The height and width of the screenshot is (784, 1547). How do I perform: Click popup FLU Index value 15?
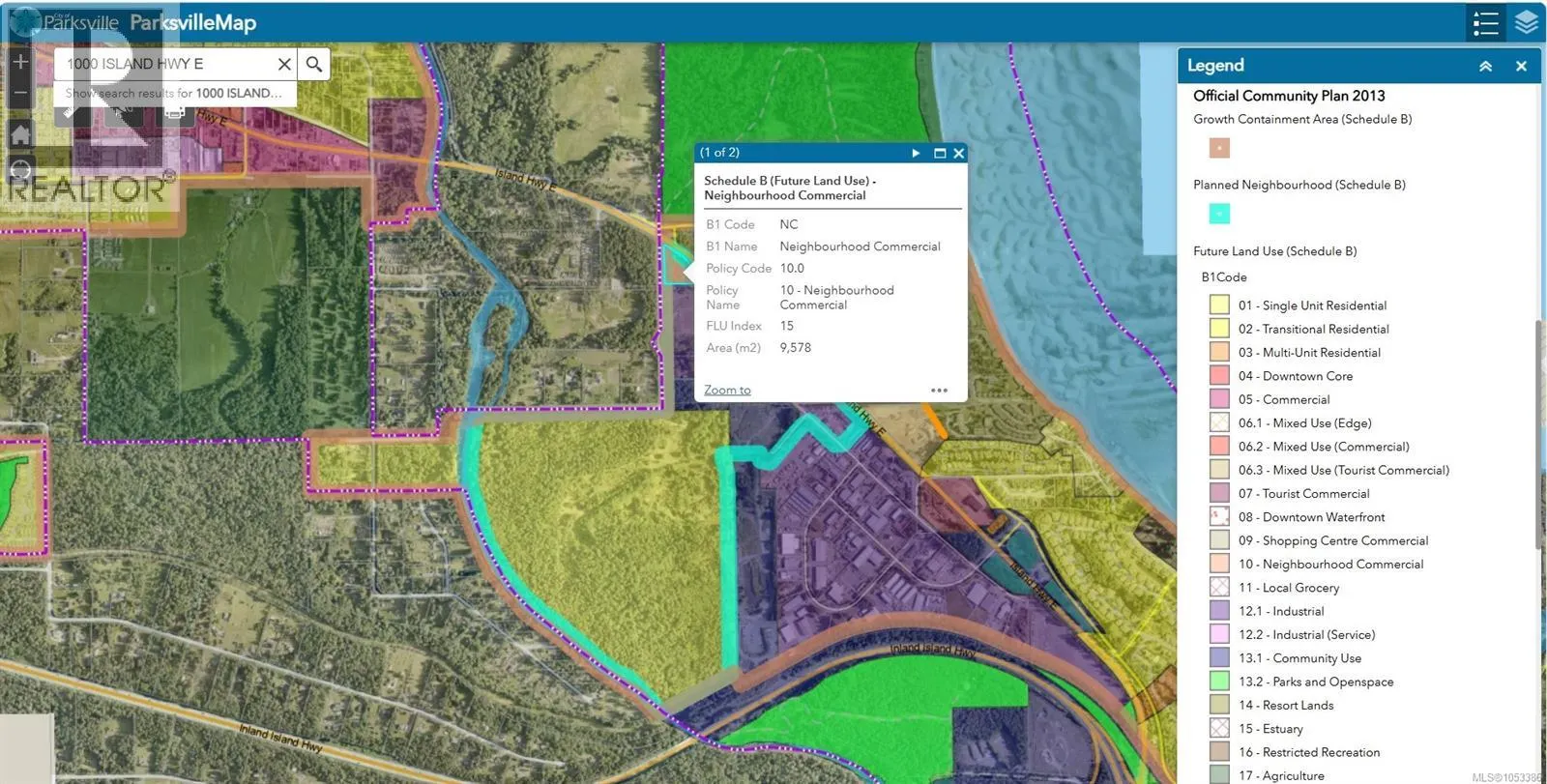coord(787,326)
